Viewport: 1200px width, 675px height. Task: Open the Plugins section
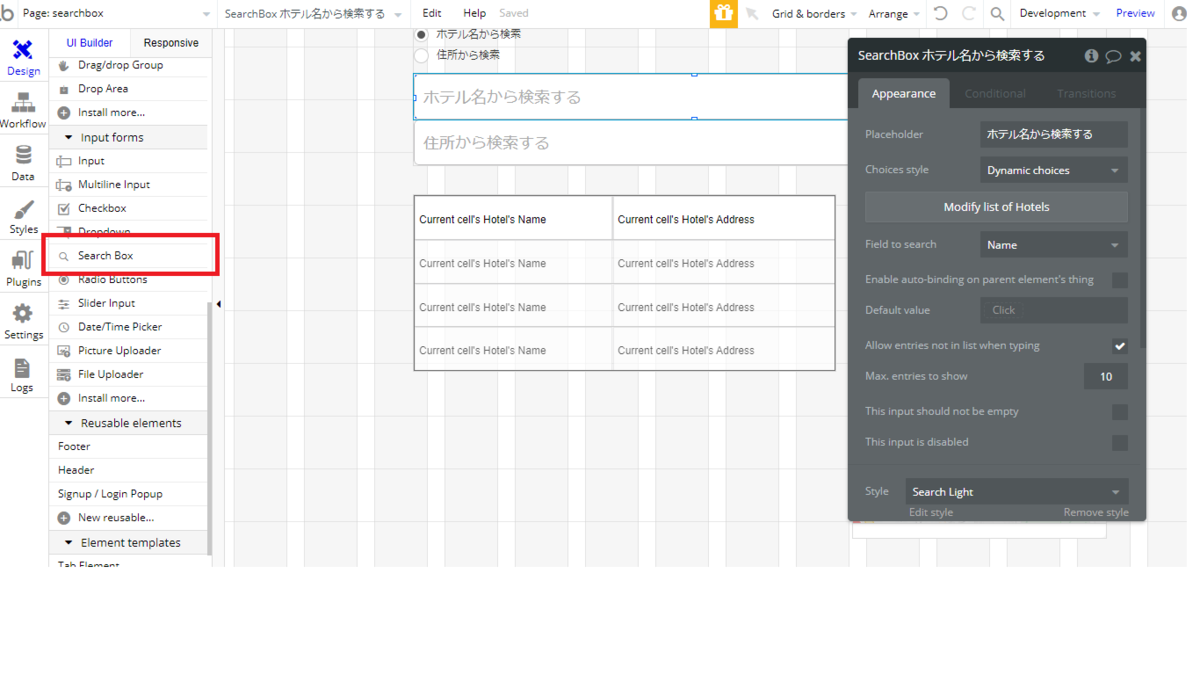(23, 268)
